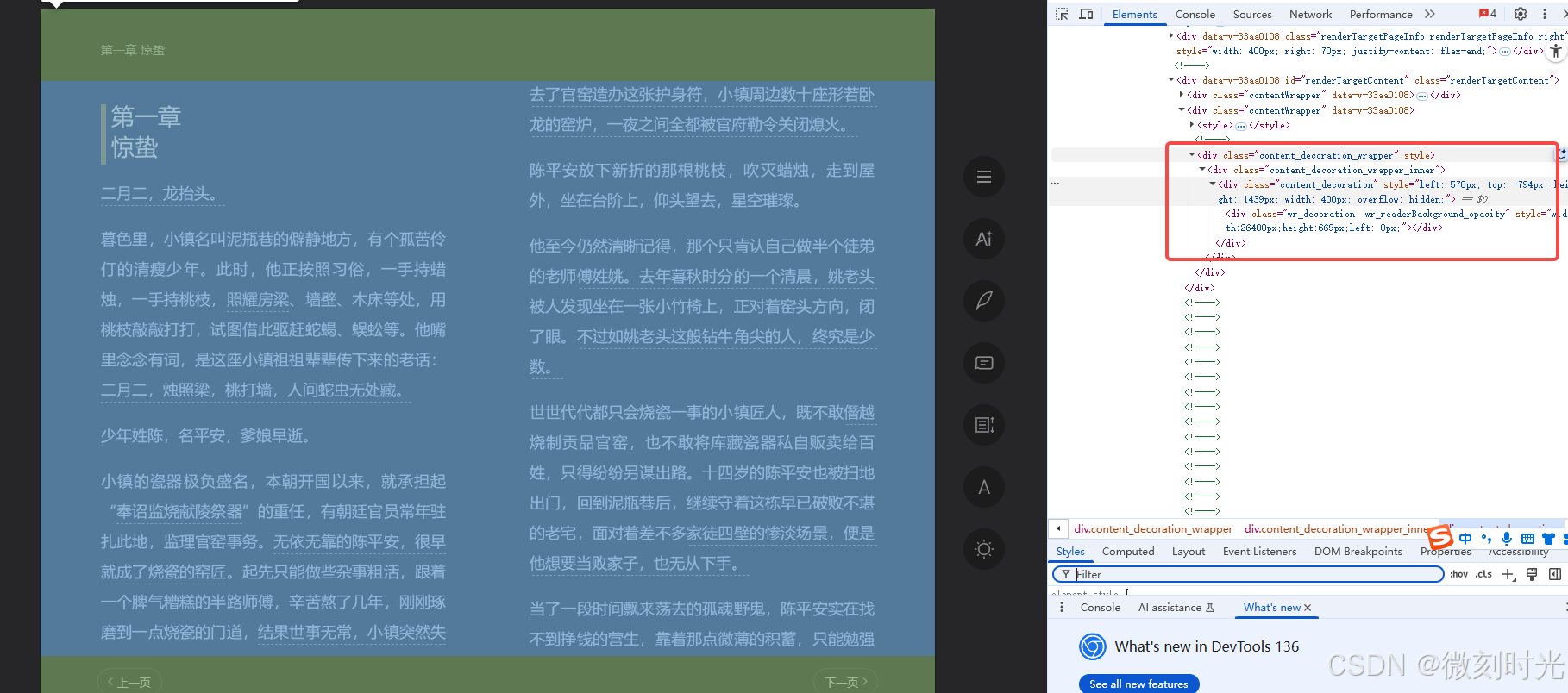This screenshot has height=693, width=1568.
Task: Select div.content_decoration_wrapper breadcrumb
Action: tap(1153, 529)
